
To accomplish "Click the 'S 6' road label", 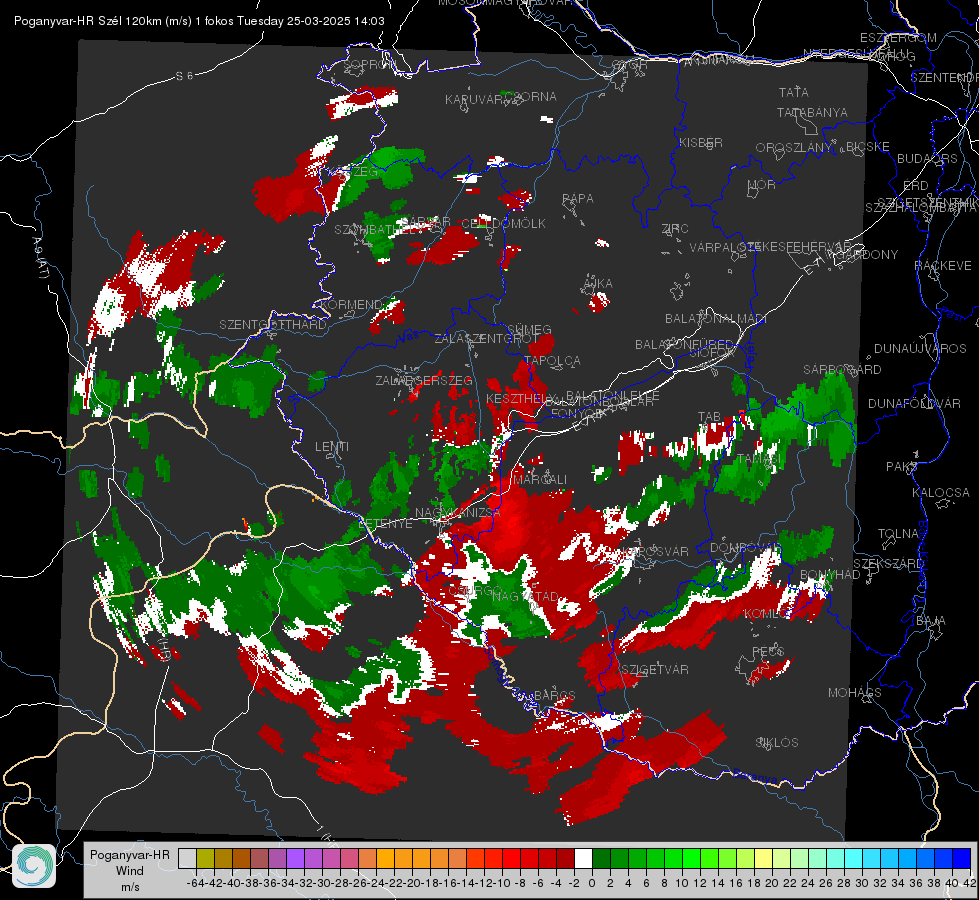I will point(184,76).
